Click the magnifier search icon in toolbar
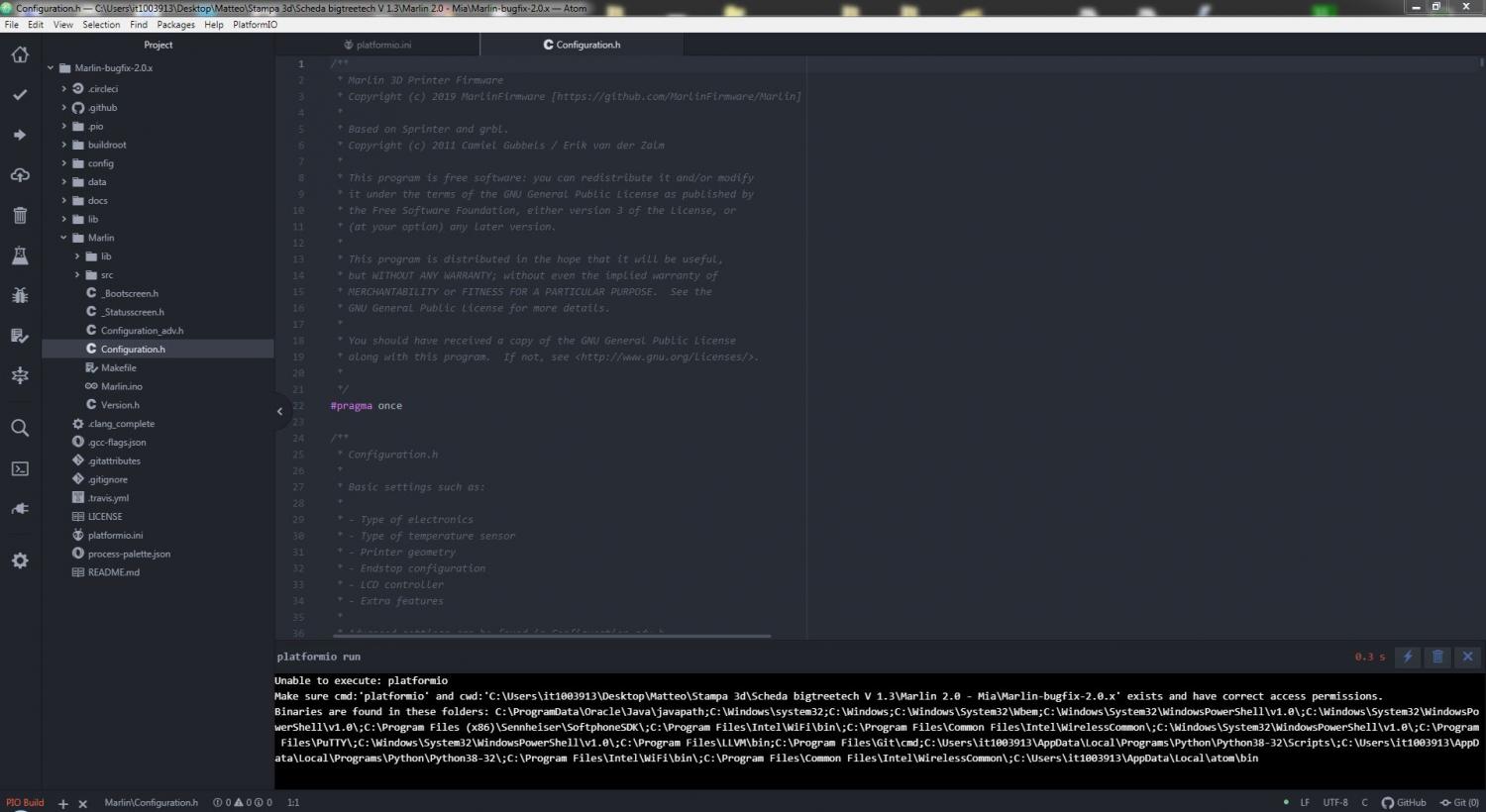1486x812 pixels. point(20,428)
